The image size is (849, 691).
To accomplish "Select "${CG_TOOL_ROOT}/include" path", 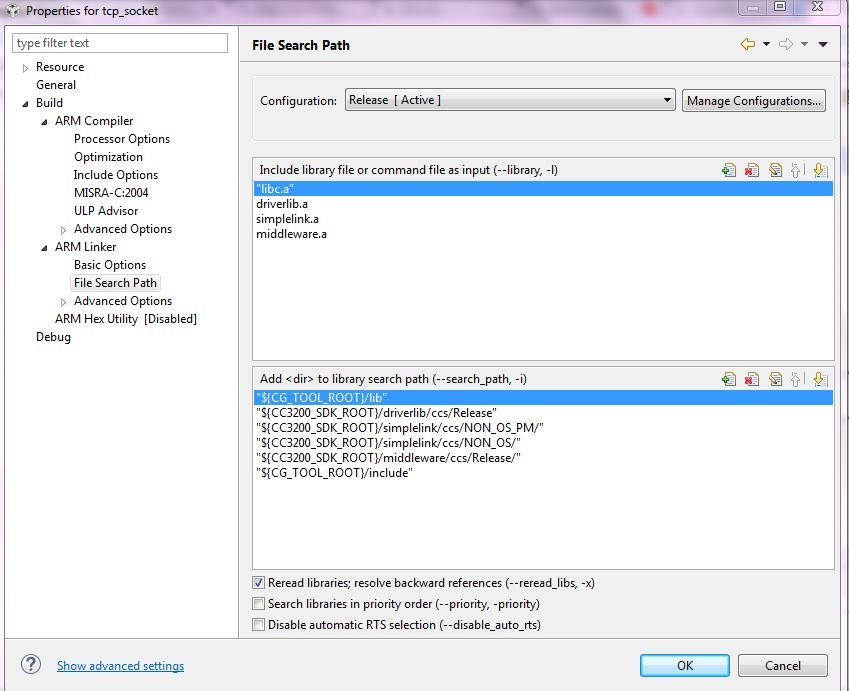I will point(543,473).
